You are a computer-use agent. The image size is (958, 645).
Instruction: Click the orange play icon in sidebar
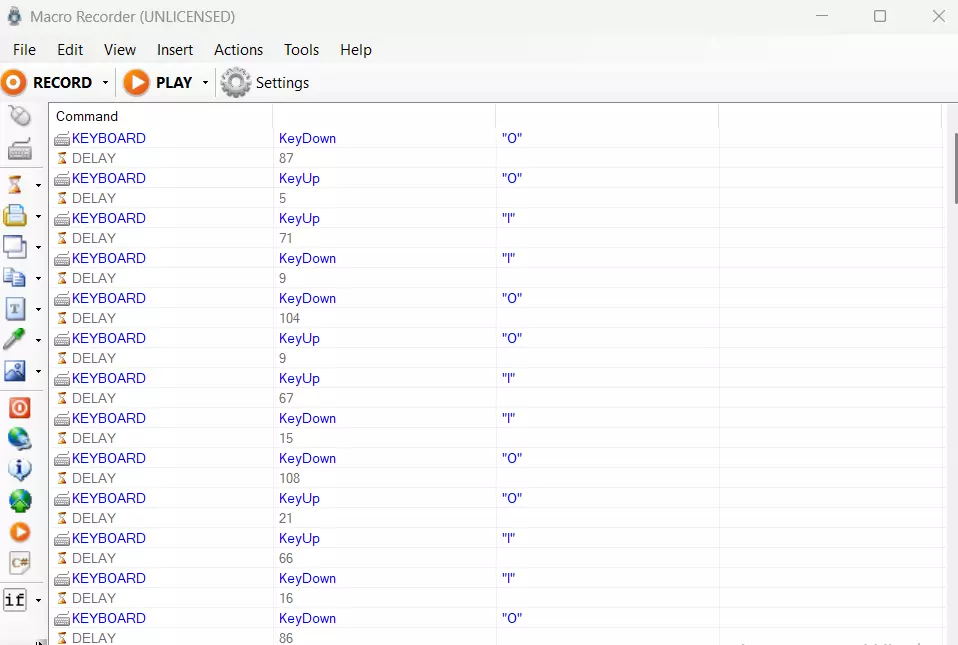pyautogui.click(x=19, y=532)
